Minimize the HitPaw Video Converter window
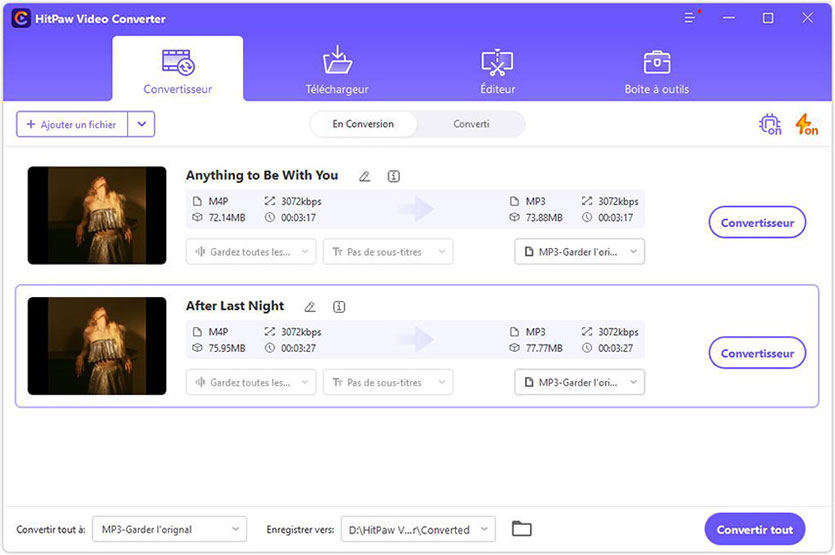 pos(729,18)
